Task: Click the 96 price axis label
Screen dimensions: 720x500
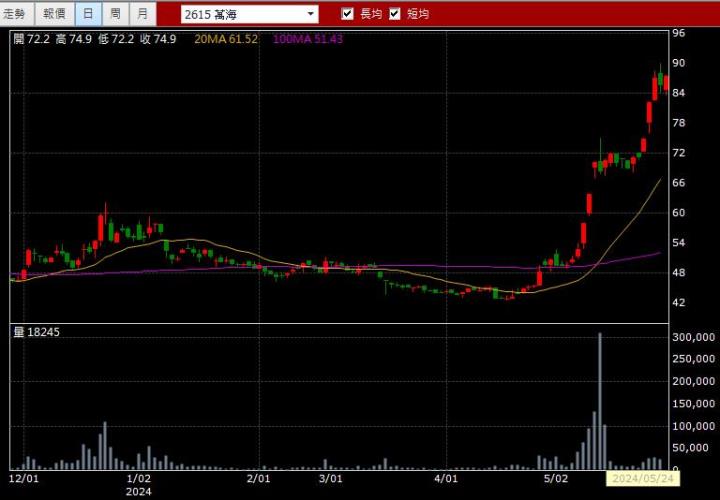Action: [x=678, y=33]
